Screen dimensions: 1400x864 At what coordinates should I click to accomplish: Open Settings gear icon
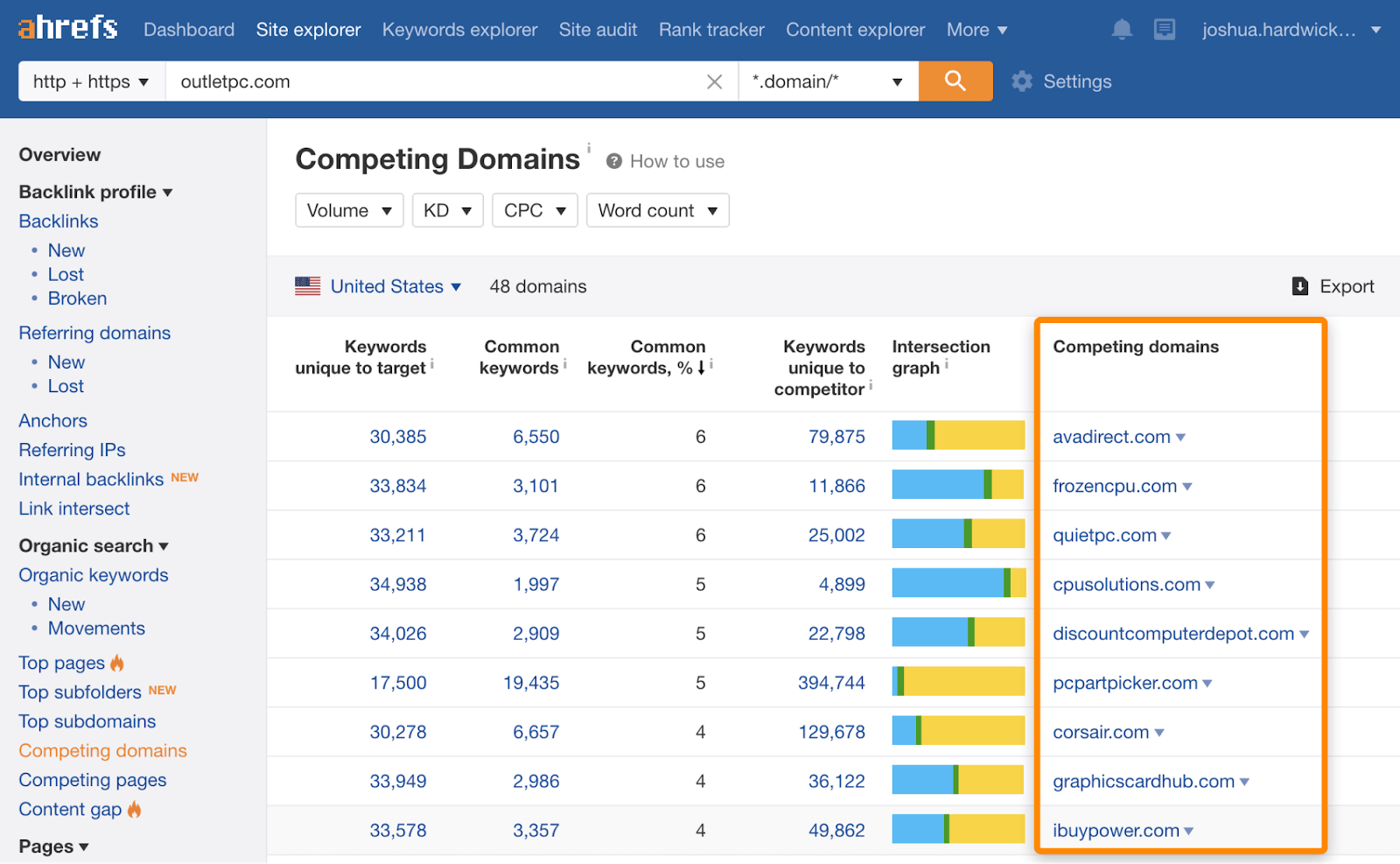1021,81
